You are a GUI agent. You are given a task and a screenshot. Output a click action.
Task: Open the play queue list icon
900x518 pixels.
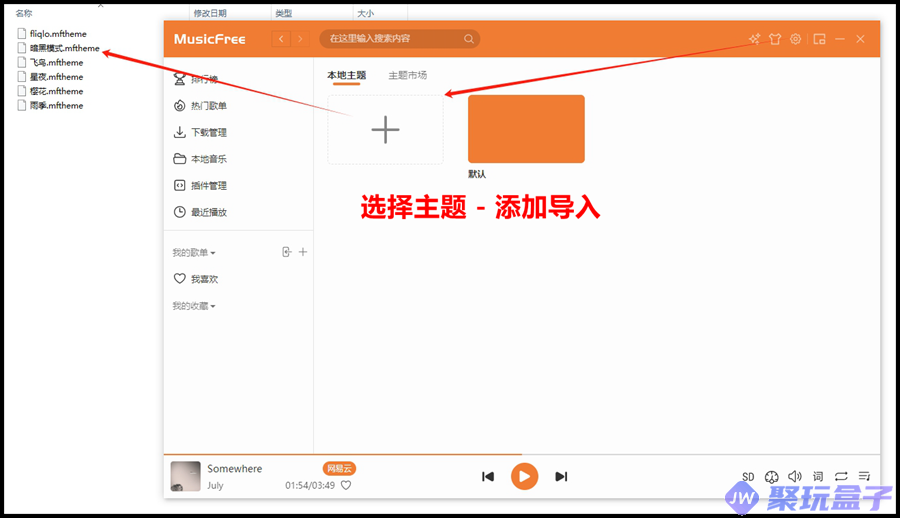click(x=864, y=476)
